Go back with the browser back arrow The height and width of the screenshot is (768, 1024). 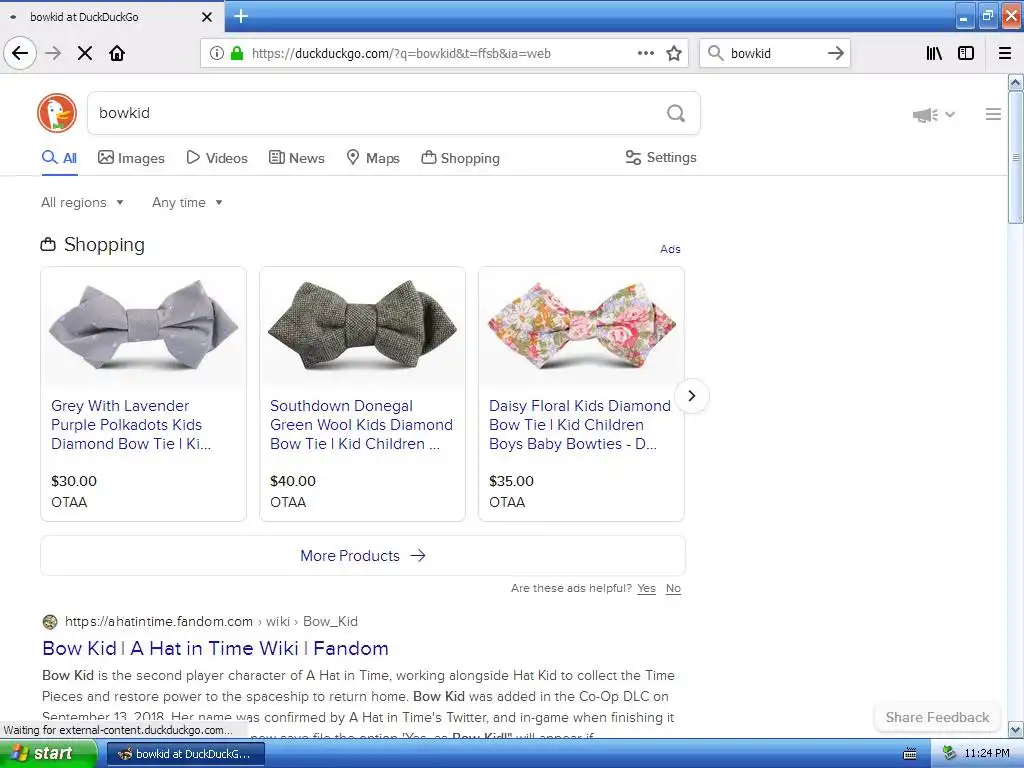20,53
